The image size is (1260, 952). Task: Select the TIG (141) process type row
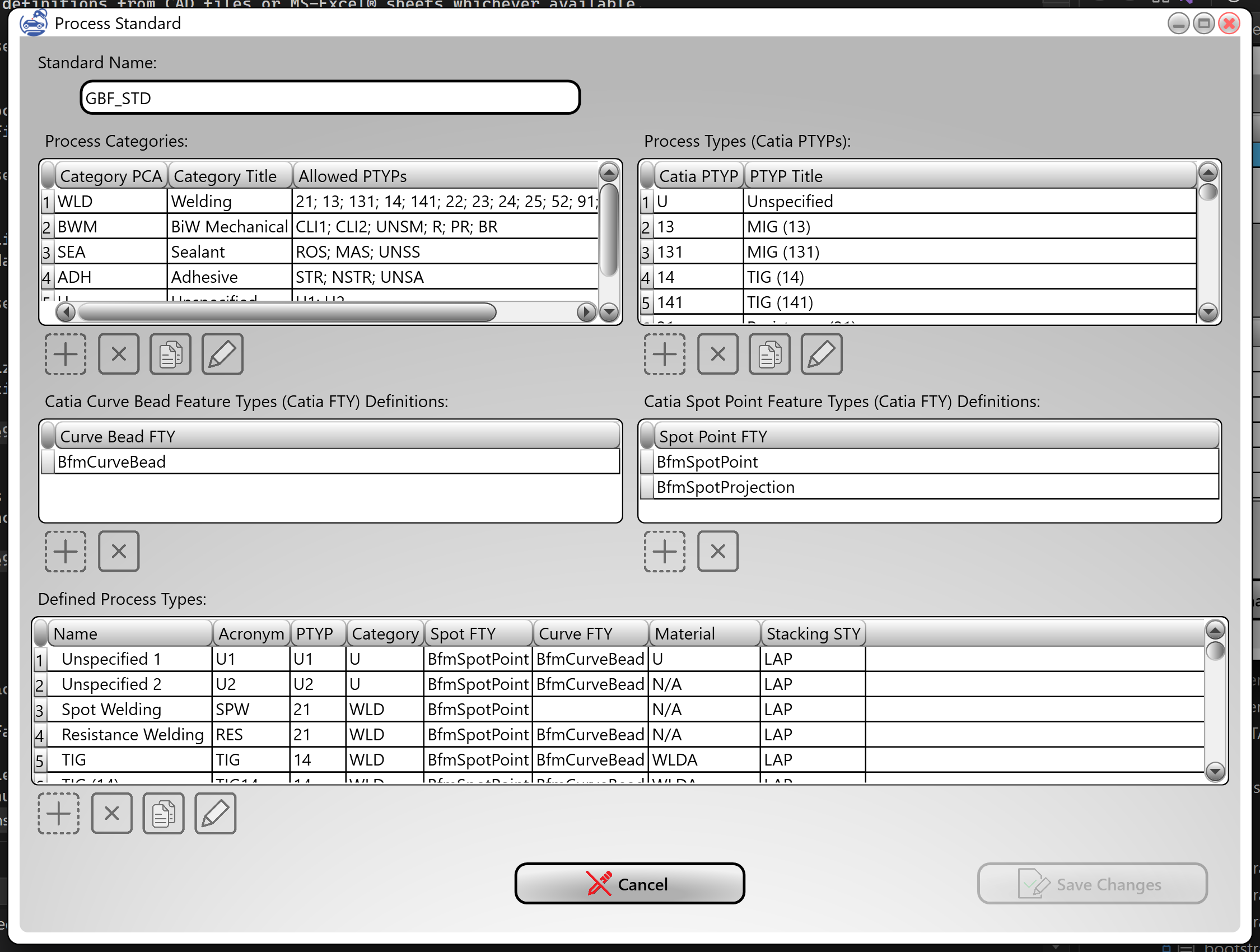point(918,301)
